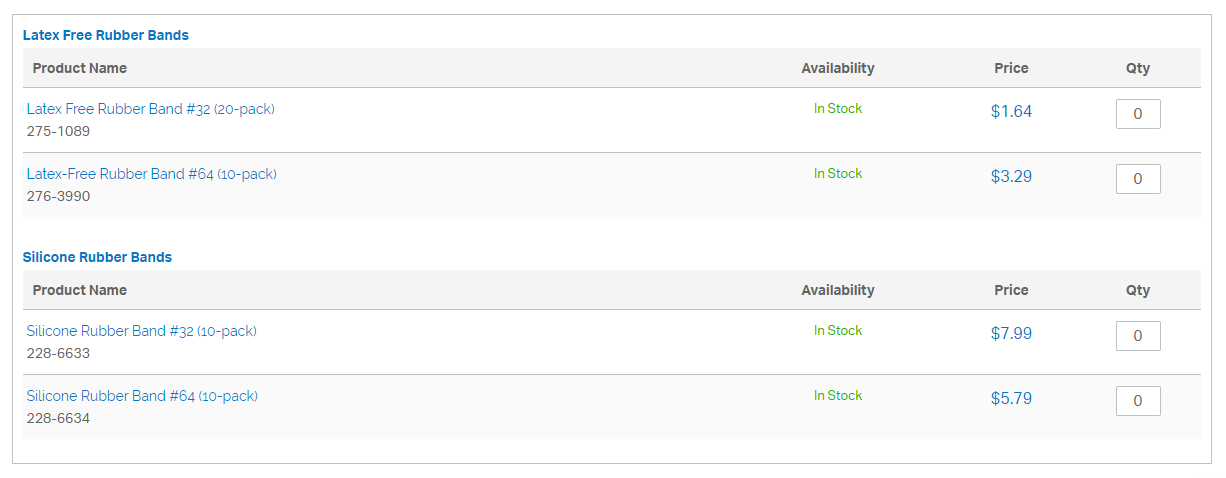Screen dimensions: 1226x478
Task: Focus quantity field for Latex Free Band #32
Action: [1138, 114]
